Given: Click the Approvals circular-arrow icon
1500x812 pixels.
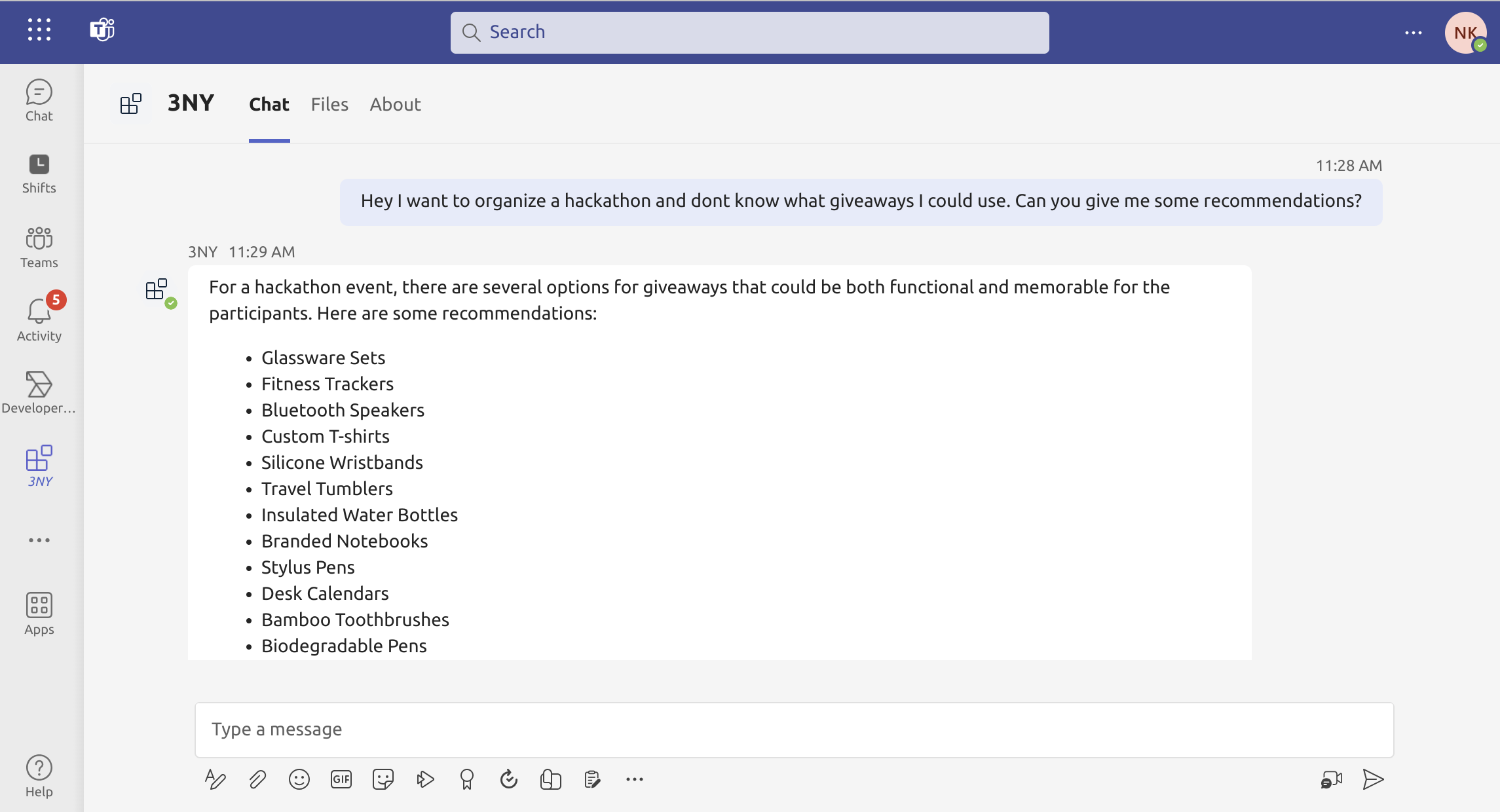Looking at the screenshot, I should 509,779.
